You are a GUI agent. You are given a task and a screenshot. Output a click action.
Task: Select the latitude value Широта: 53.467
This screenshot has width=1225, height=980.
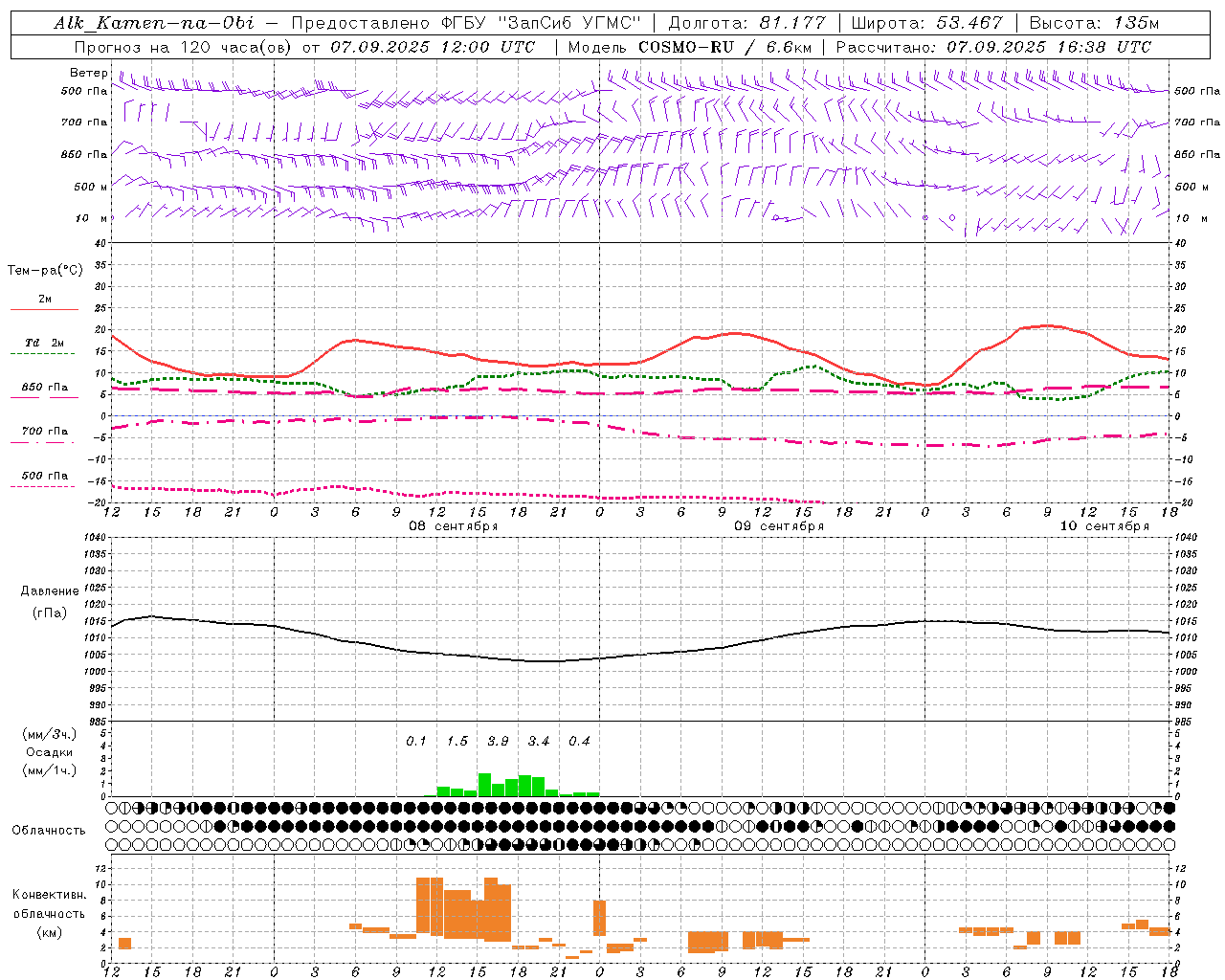click(927, 23)
